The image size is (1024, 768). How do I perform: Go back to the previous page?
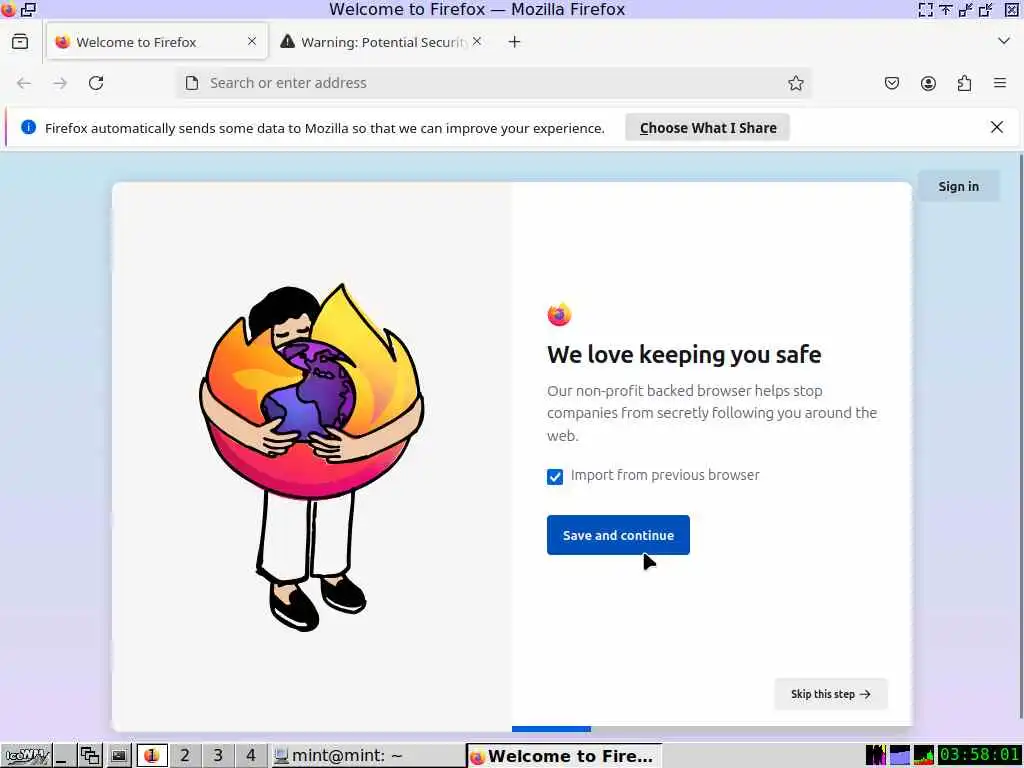[24, 83]
